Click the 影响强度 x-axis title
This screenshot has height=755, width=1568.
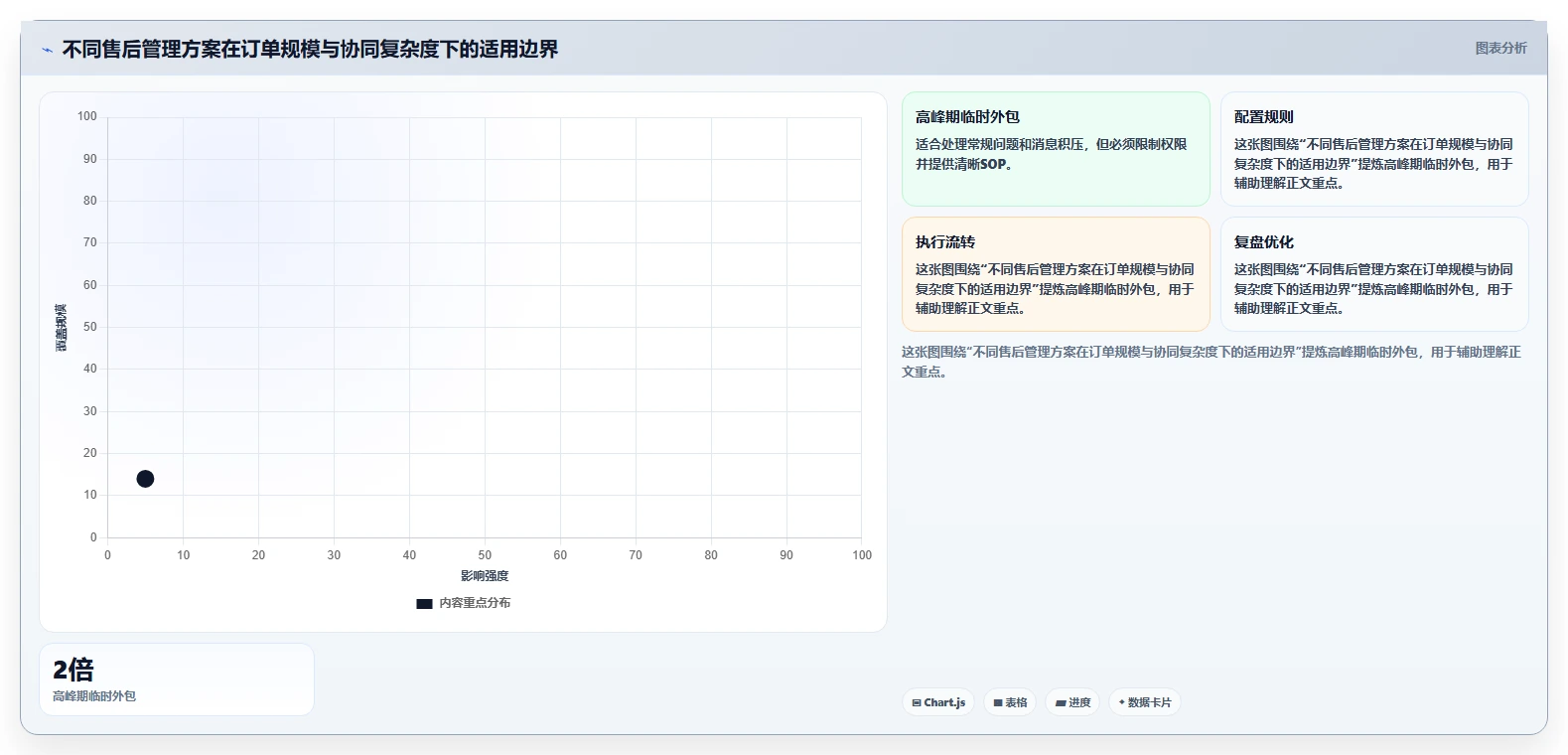click(x=485, y=576)
